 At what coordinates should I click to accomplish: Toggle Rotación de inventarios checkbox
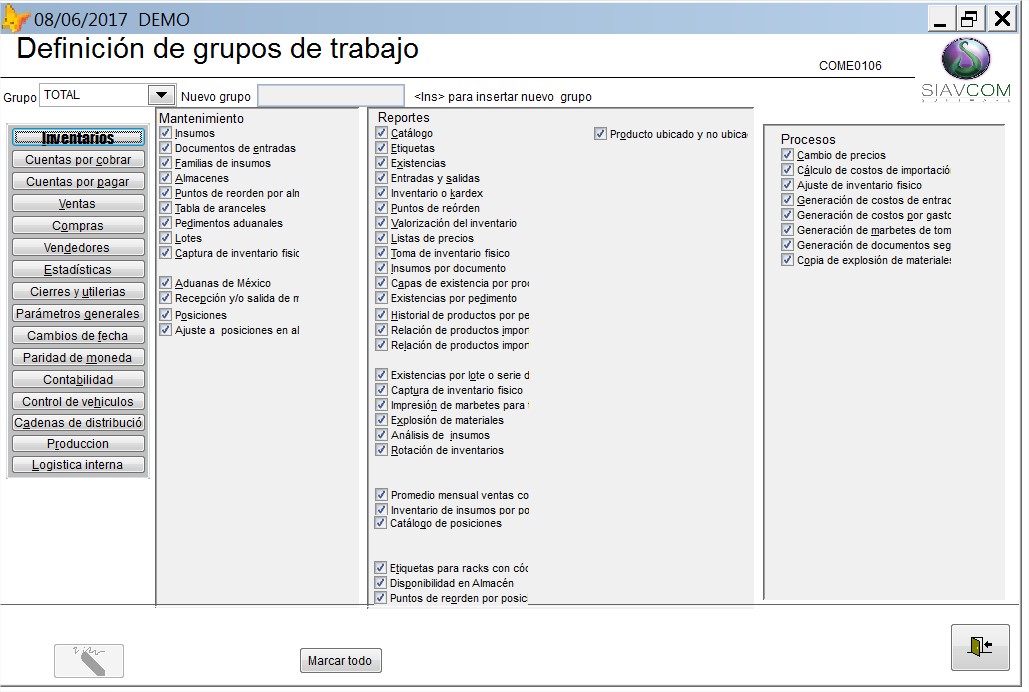pos(381,450)
